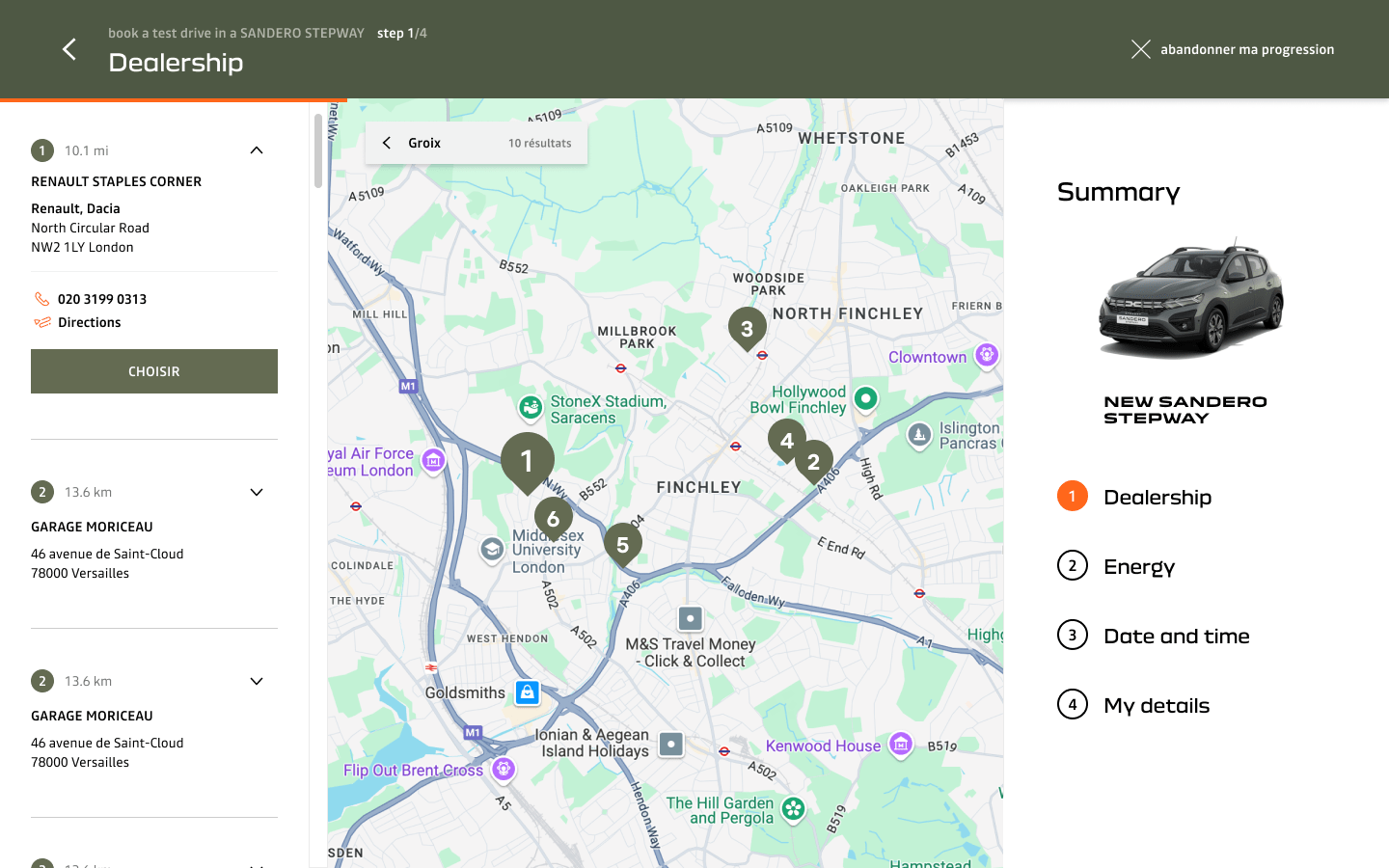Collapse the Renault Staples Corner entry

tap(257, 150)
